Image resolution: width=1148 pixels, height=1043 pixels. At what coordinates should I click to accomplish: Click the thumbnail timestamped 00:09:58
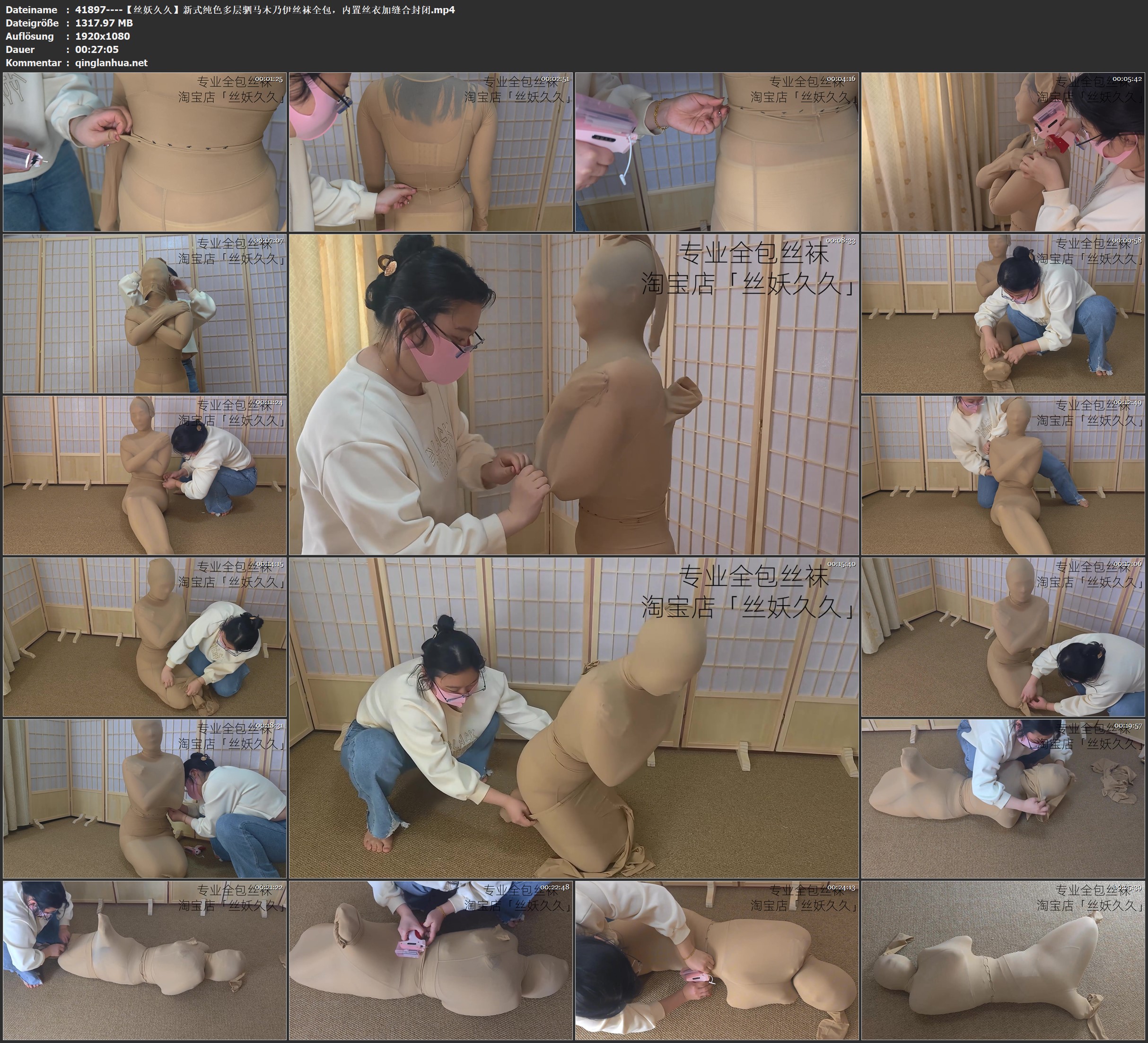[x=1003, y=313]
